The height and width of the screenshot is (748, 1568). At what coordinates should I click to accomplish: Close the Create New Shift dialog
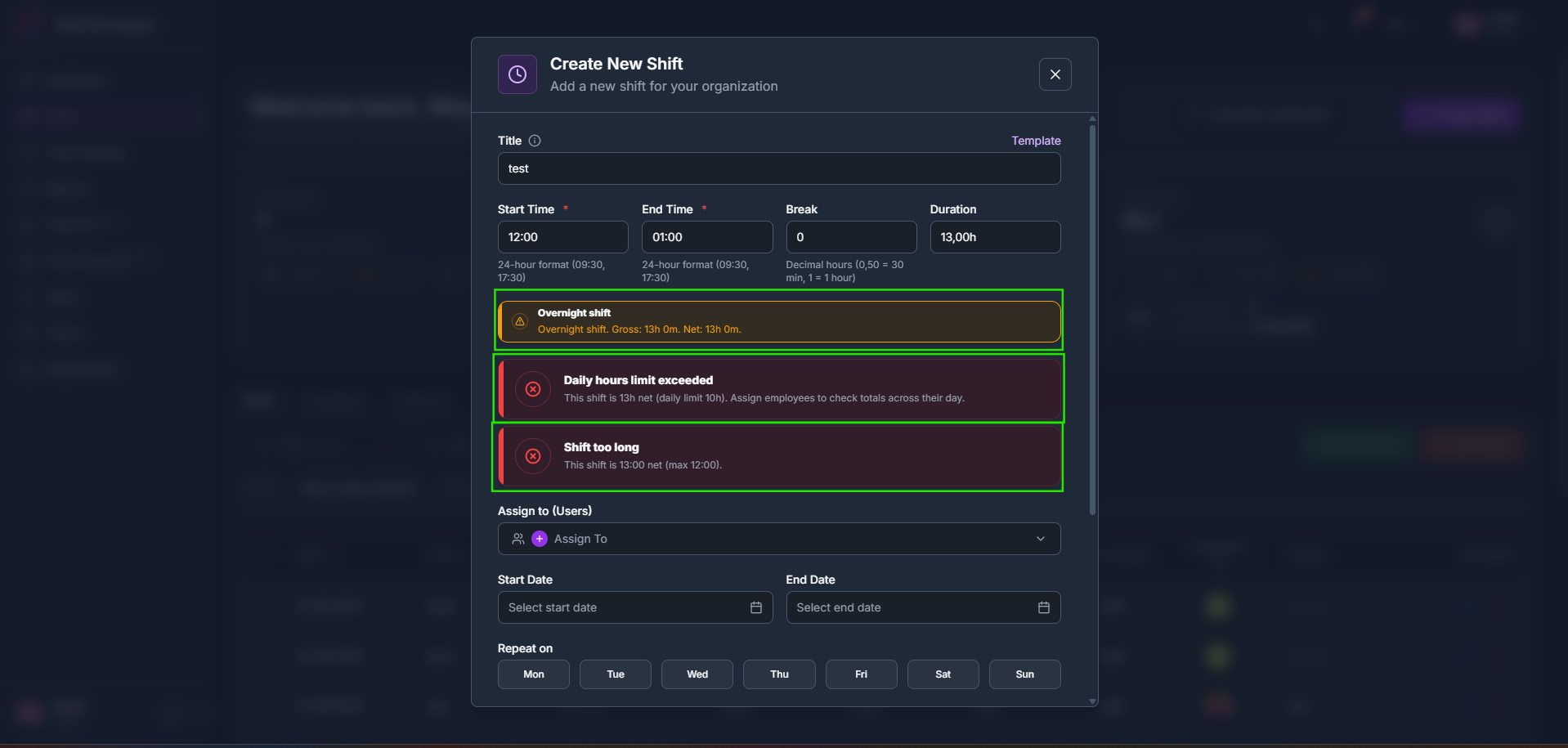point(1055,74)
